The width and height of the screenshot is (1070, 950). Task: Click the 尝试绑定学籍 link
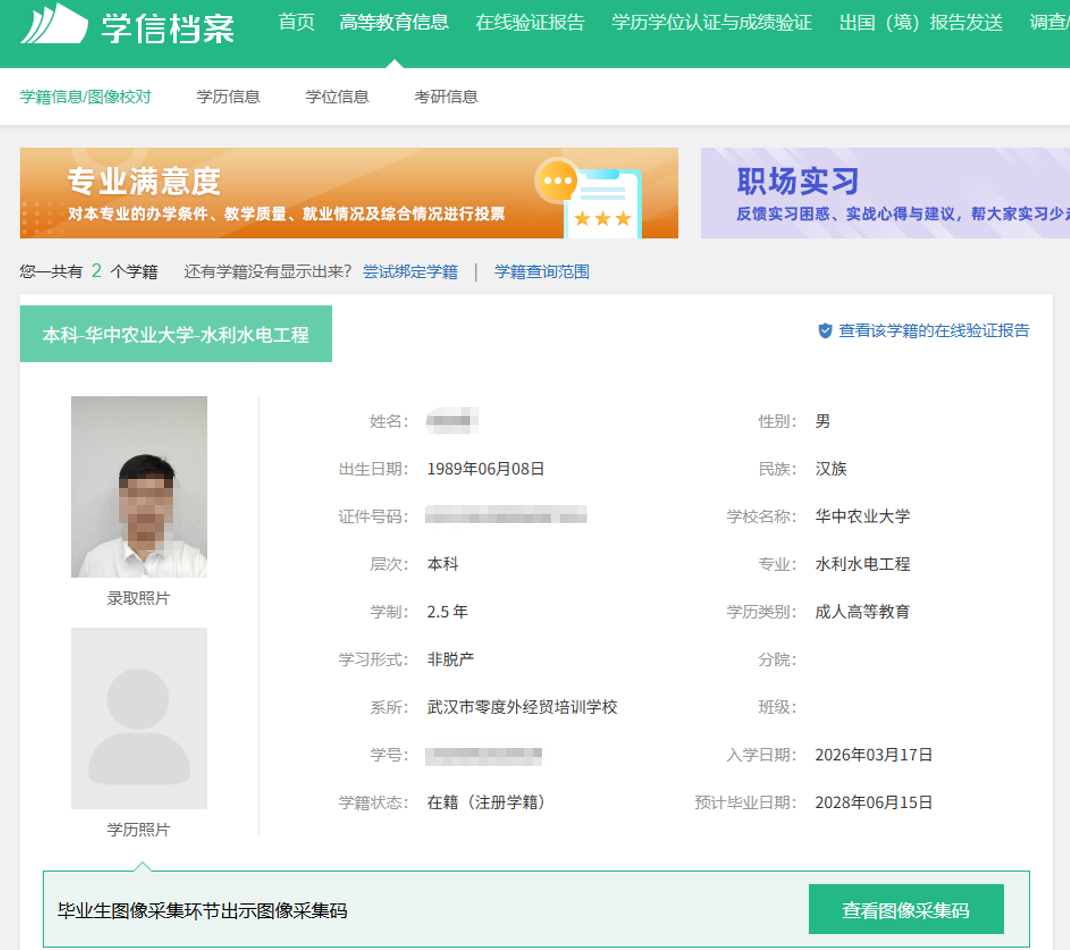click(410, 272)
